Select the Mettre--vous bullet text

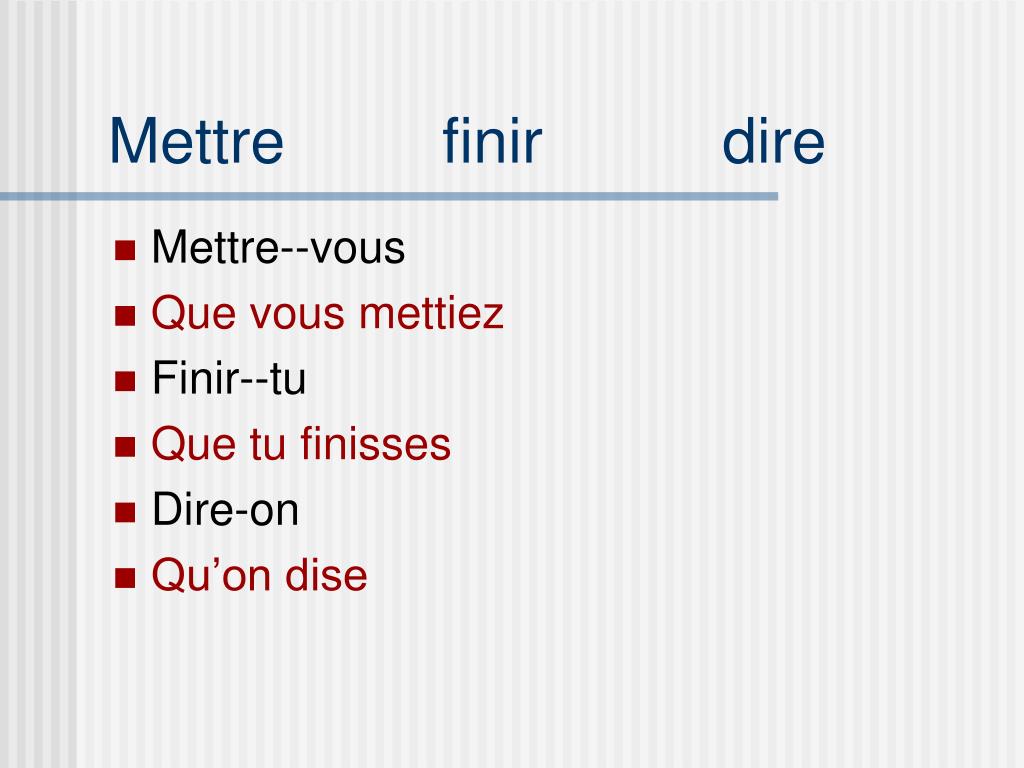pyautogui.click(x=278, y=248)
